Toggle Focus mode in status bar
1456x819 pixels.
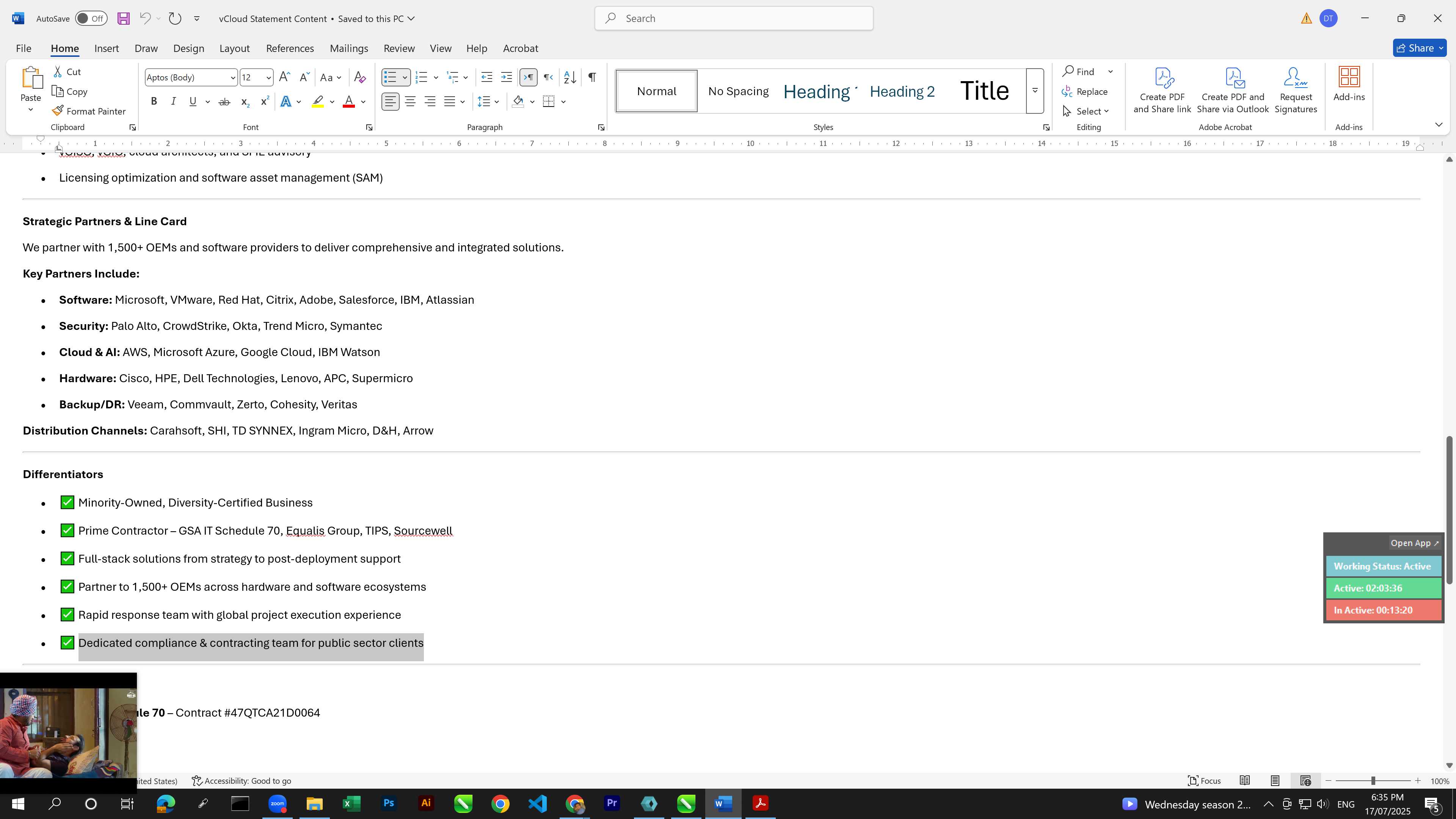(1204, 781)
